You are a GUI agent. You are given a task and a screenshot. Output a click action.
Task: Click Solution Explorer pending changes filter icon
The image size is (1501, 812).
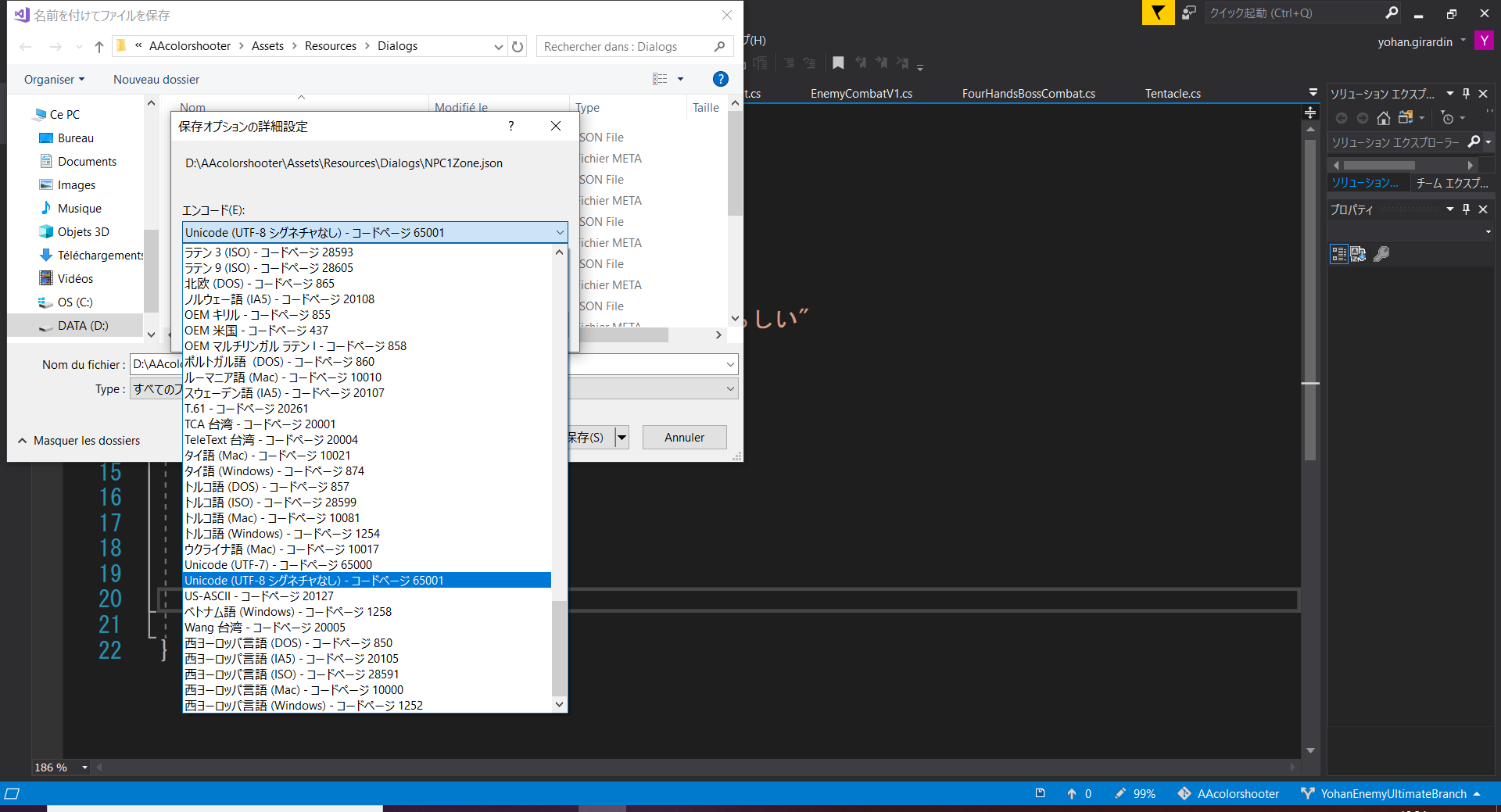click(x=1447, y=118)
